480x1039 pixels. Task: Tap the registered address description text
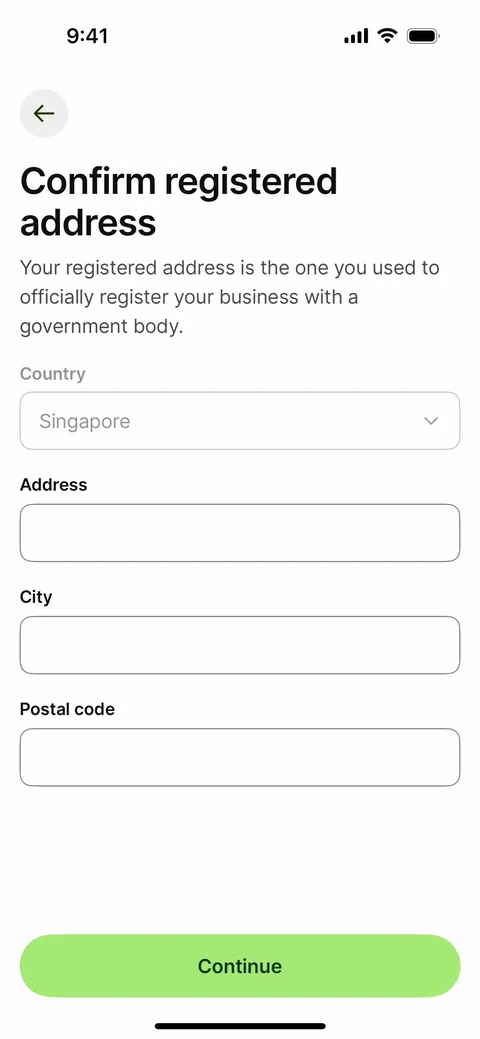229,298
